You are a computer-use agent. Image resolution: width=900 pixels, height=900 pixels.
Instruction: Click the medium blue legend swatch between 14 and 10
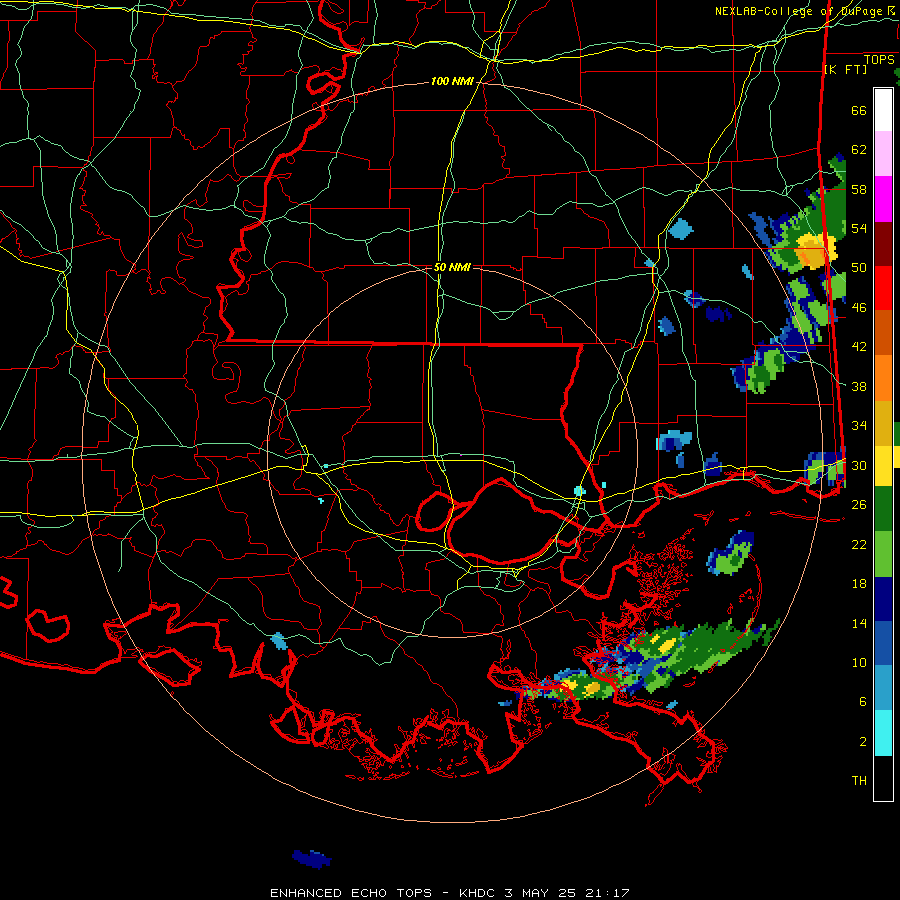click(x=883, y=643)
